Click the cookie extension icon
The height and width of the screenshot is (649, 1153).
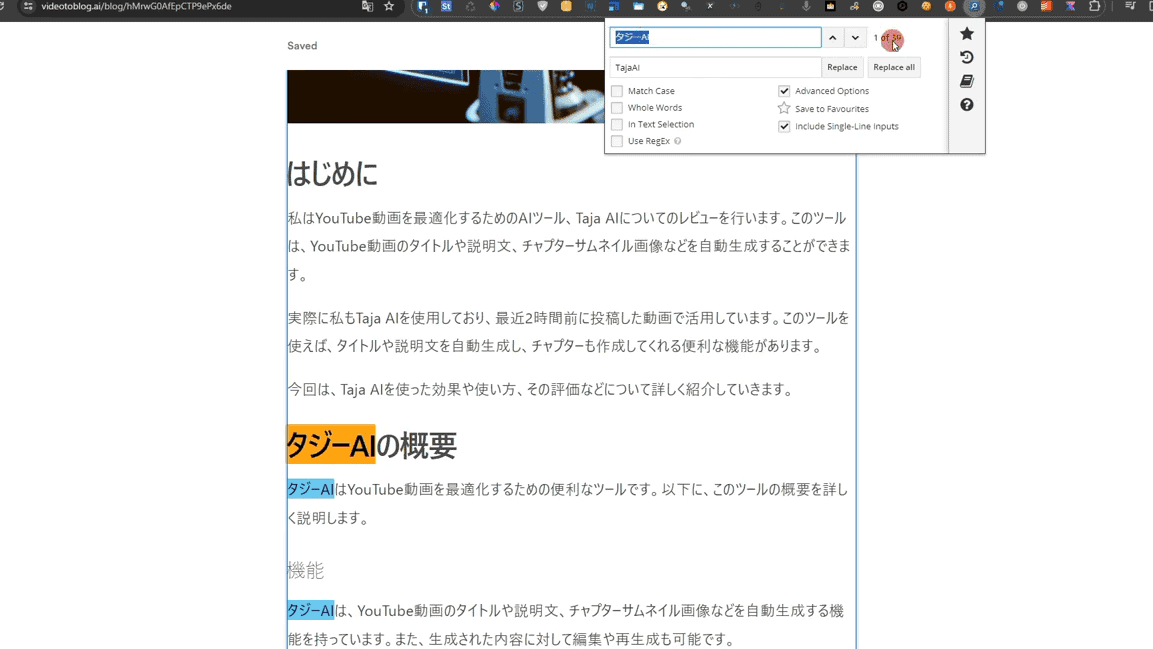[926, 6]
